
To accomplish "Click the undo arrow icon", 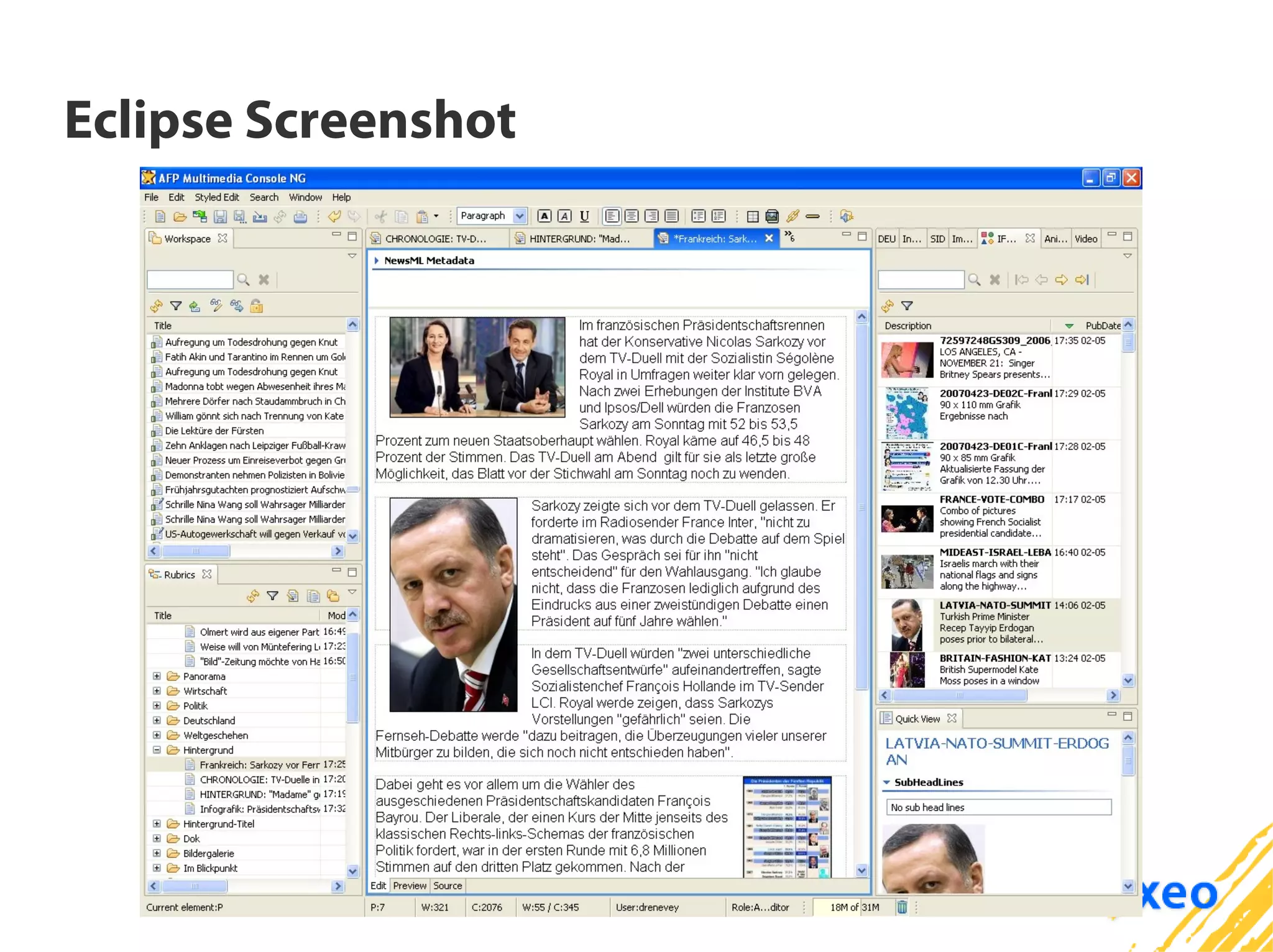I will coord(334,216).
